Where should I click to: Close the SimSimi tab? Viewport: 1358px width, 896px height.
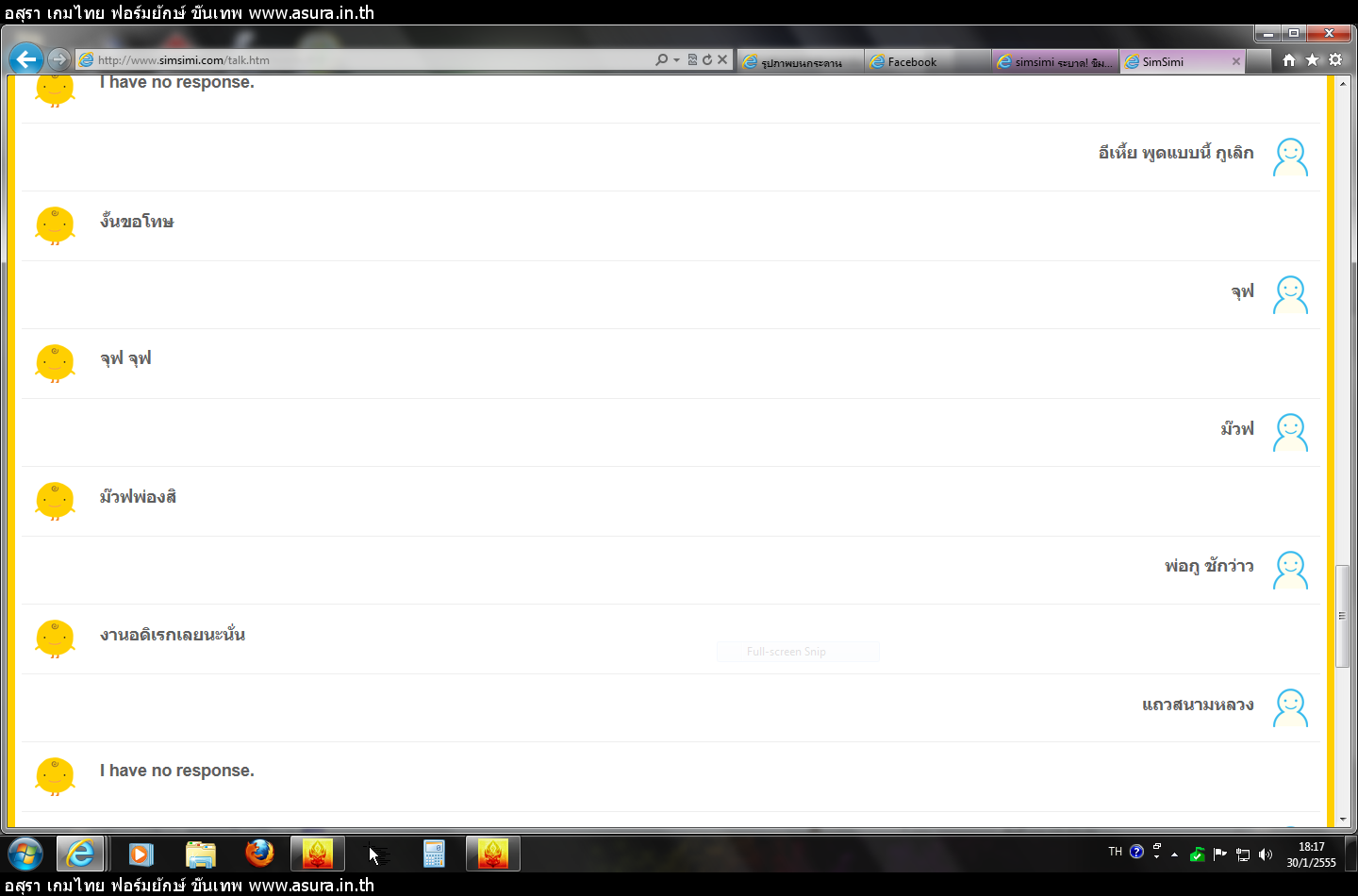pos(1236,61)
